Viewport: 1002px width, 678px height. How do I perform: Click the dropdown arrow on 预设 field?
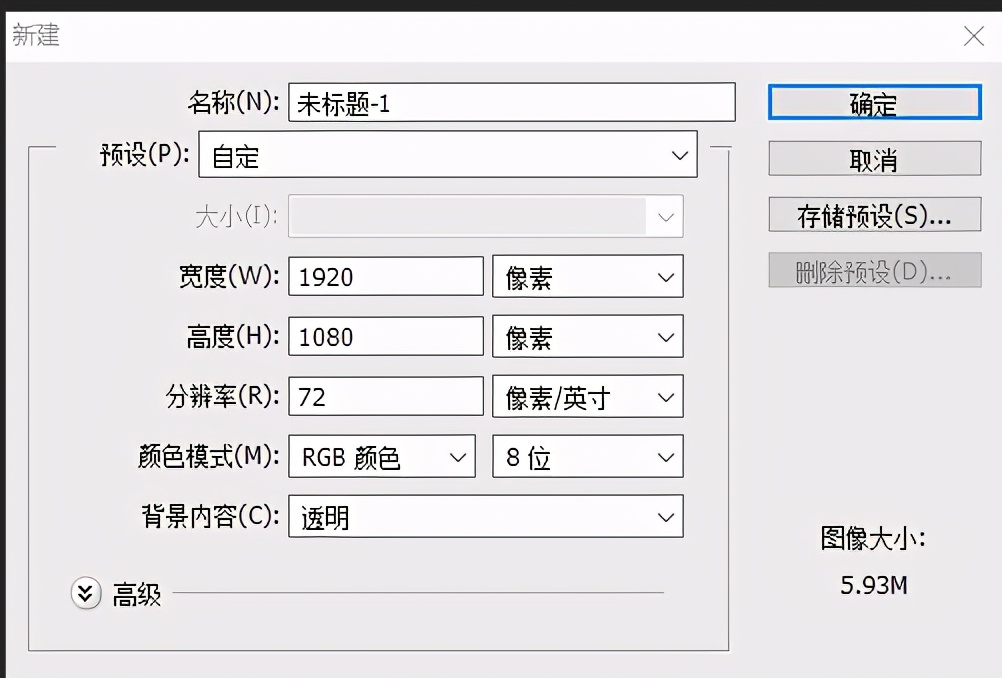click(679, 155)
